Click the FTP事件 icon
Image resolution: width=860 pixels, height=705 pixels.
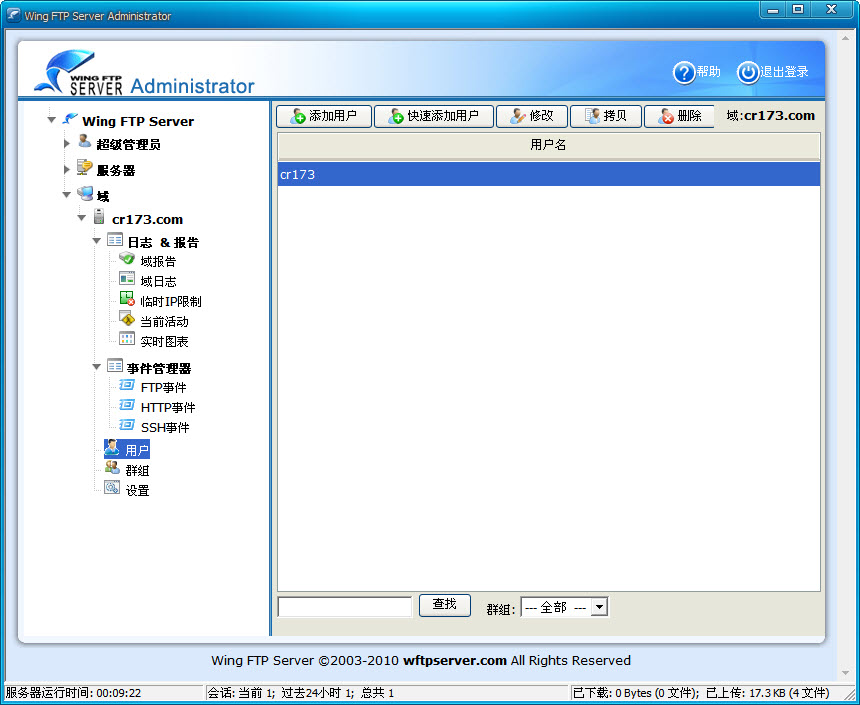(x=127, y=385)
